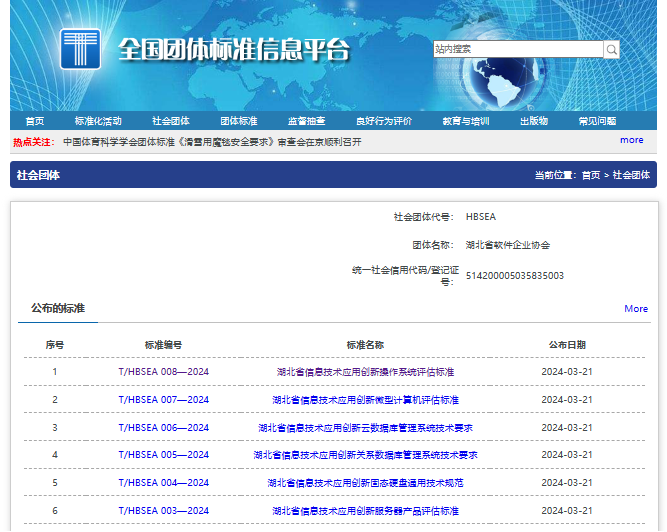Screen dimensions: 667x532
Task: Open standard number T/HBSEA 007—2024
Action: [164, 400]
